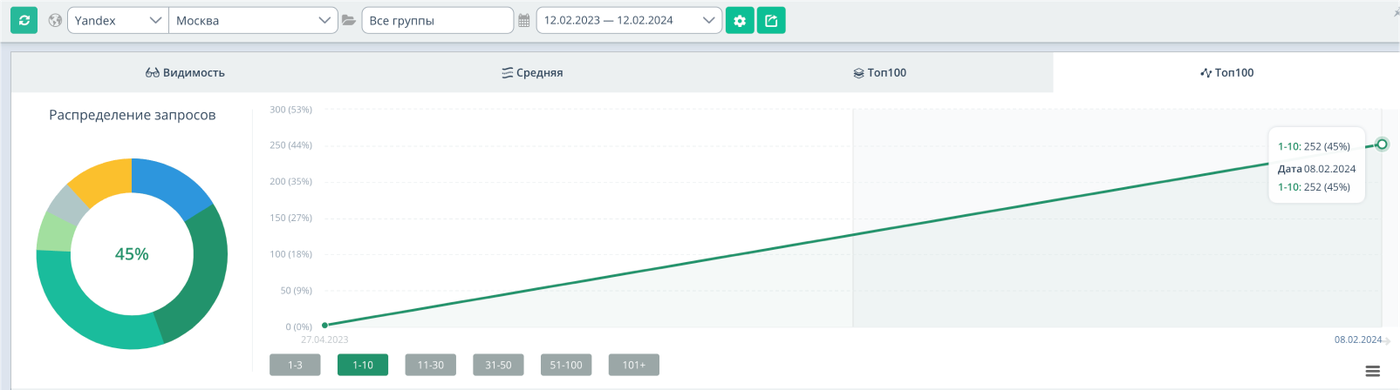Click the 250 (44%) axis label
The height and width of the screenshot is (390, 1400).
[x=291, y=145]
